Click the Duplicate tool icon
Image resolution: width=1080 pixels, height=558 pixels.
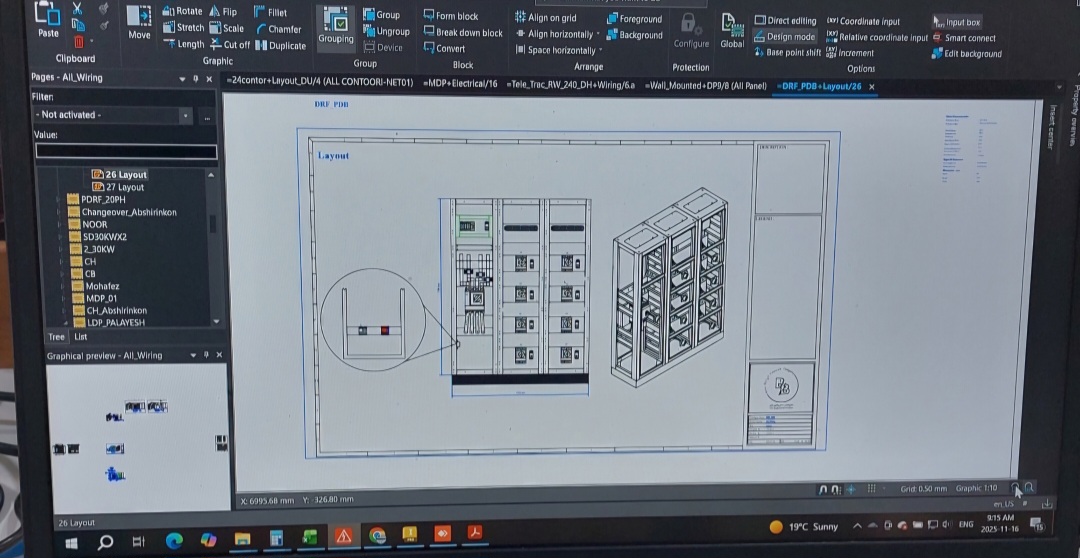(261, 46)
